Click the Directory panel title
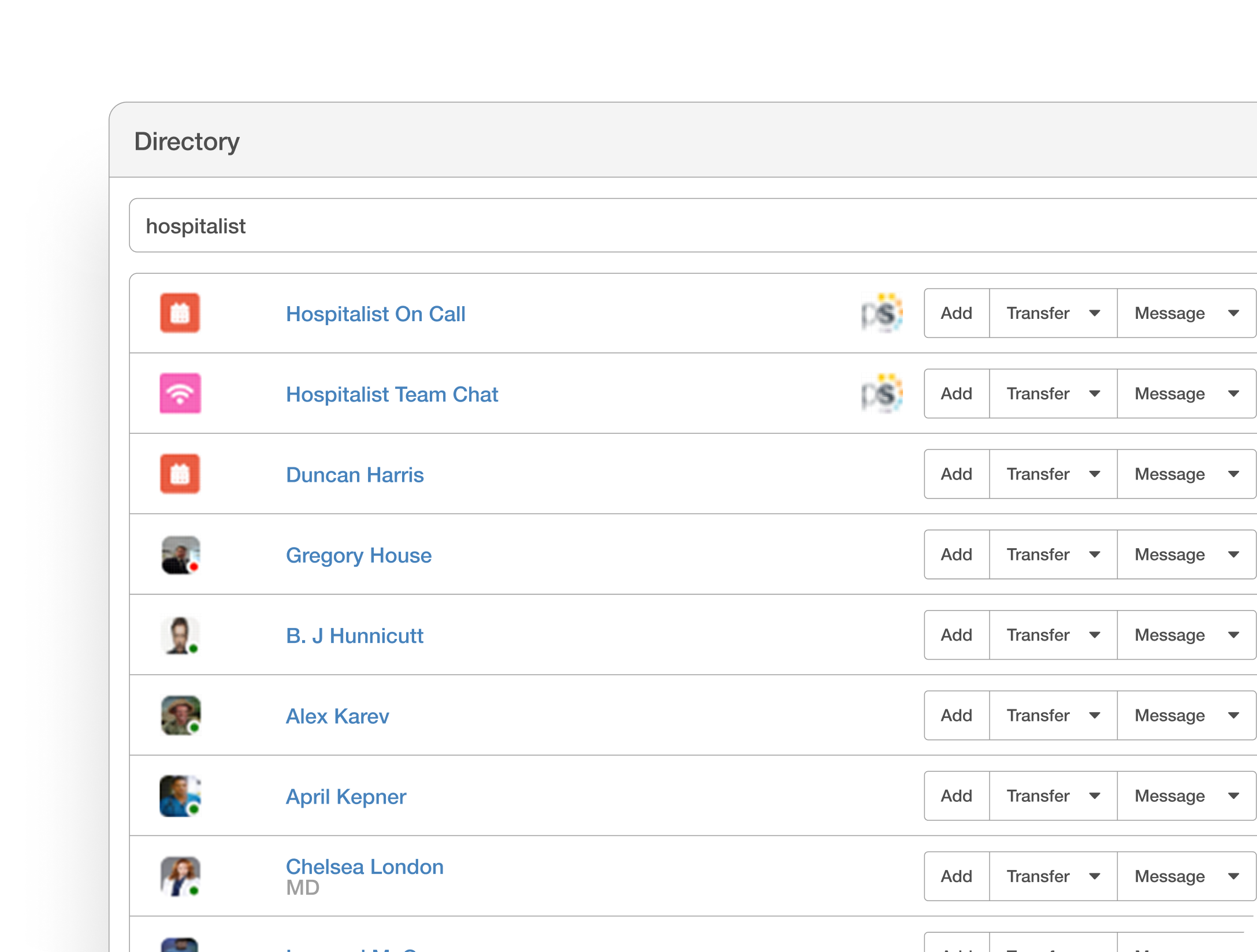The width and height of the screenshot is (1257, 952). 187,142
